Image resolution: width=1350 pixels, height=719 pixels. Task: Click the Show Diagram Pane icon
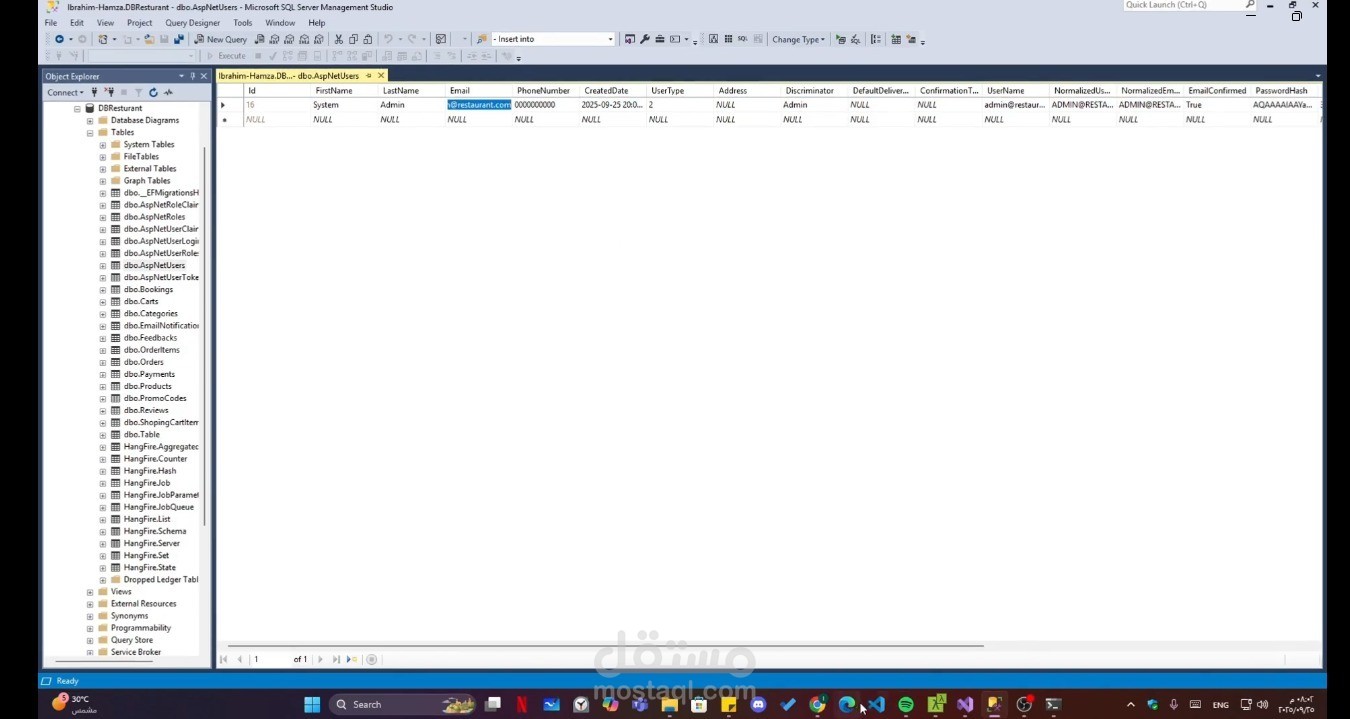click(714, 39)
